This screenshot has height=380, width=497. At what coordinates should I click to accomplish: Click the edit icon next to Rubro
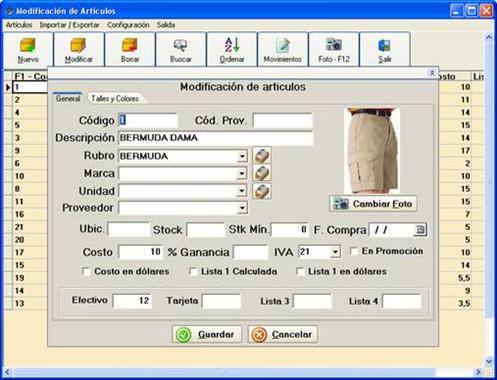pos(262,156)
